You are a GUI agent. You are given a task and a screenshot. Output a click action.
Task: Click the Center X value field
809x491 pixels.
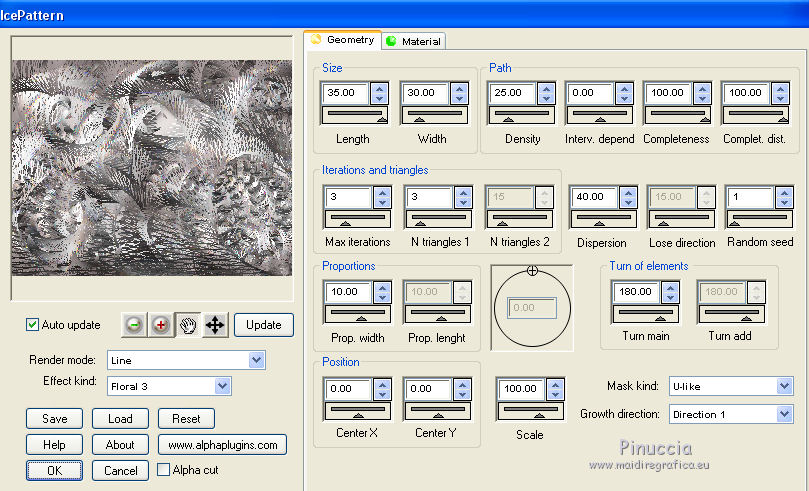point(347,388)
